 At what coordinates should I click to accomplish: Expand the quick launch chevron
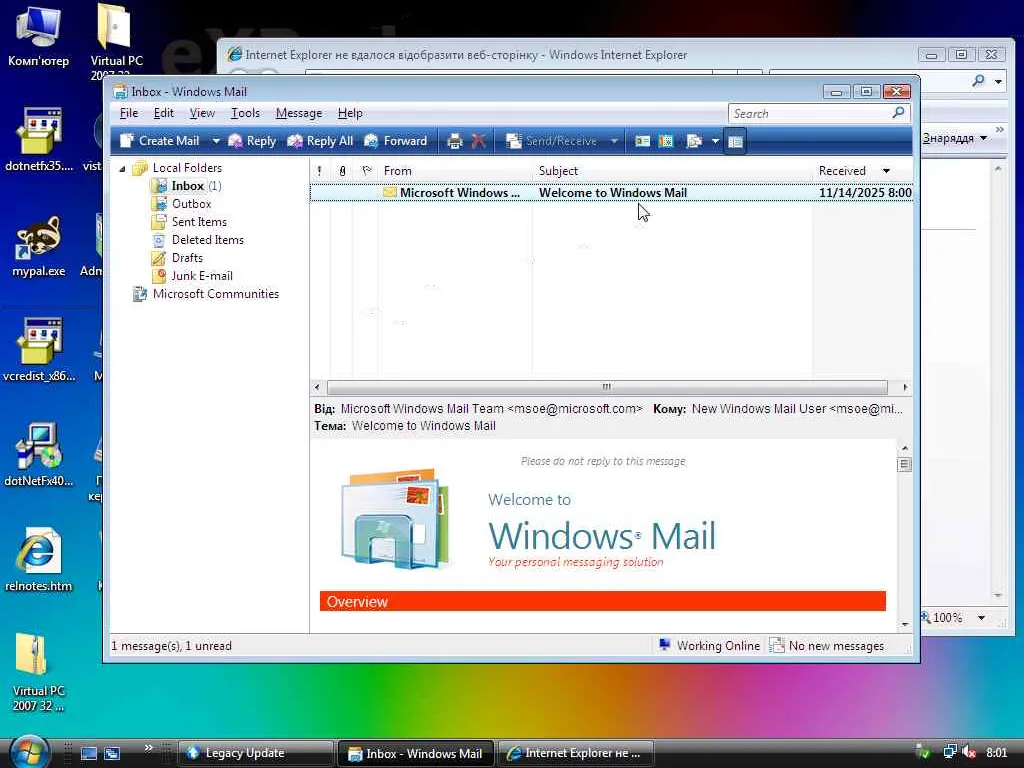pos(148,748)
